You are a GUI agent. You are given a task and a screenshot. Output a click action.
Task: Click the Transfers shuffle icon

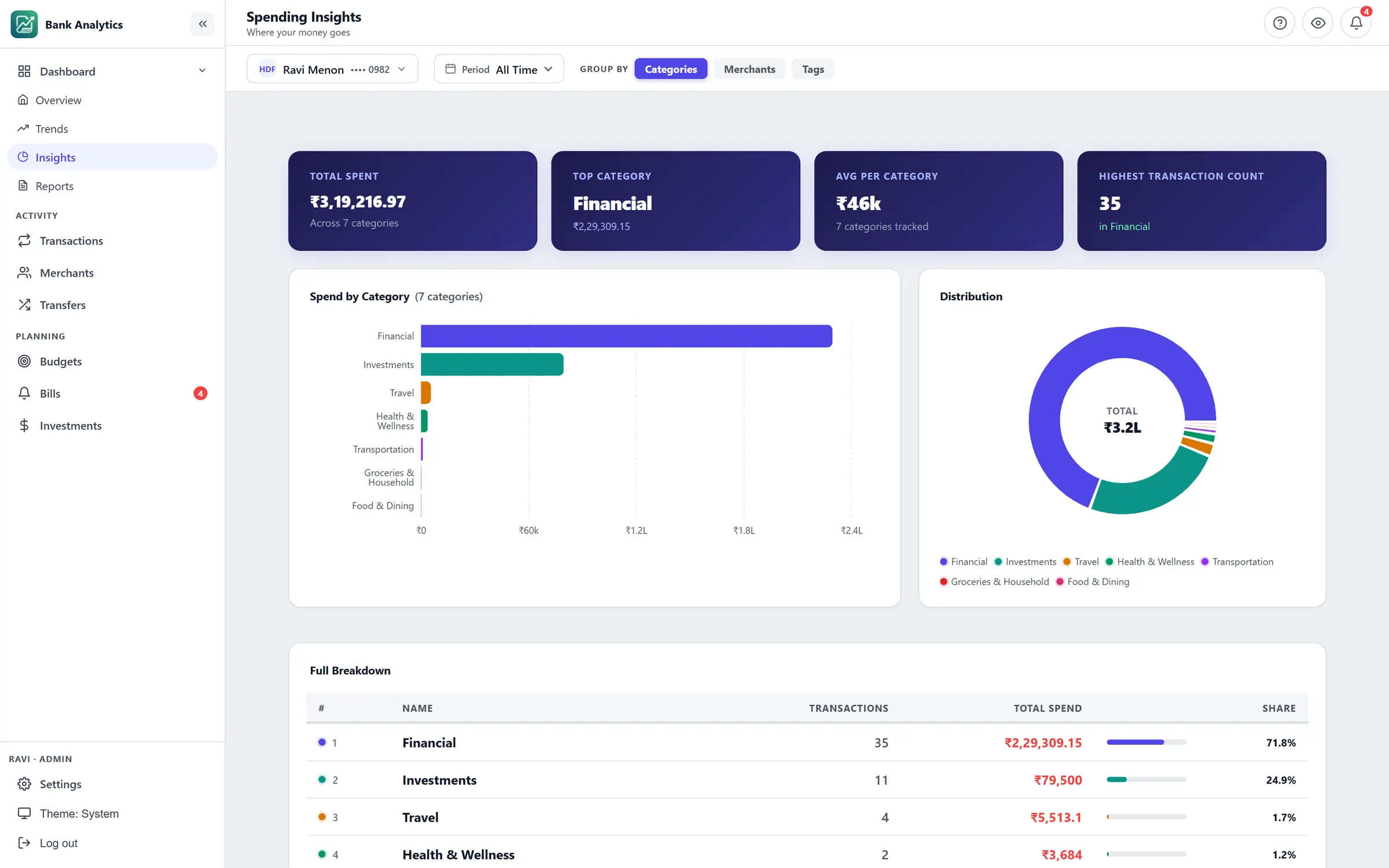(x=24, y=305)
